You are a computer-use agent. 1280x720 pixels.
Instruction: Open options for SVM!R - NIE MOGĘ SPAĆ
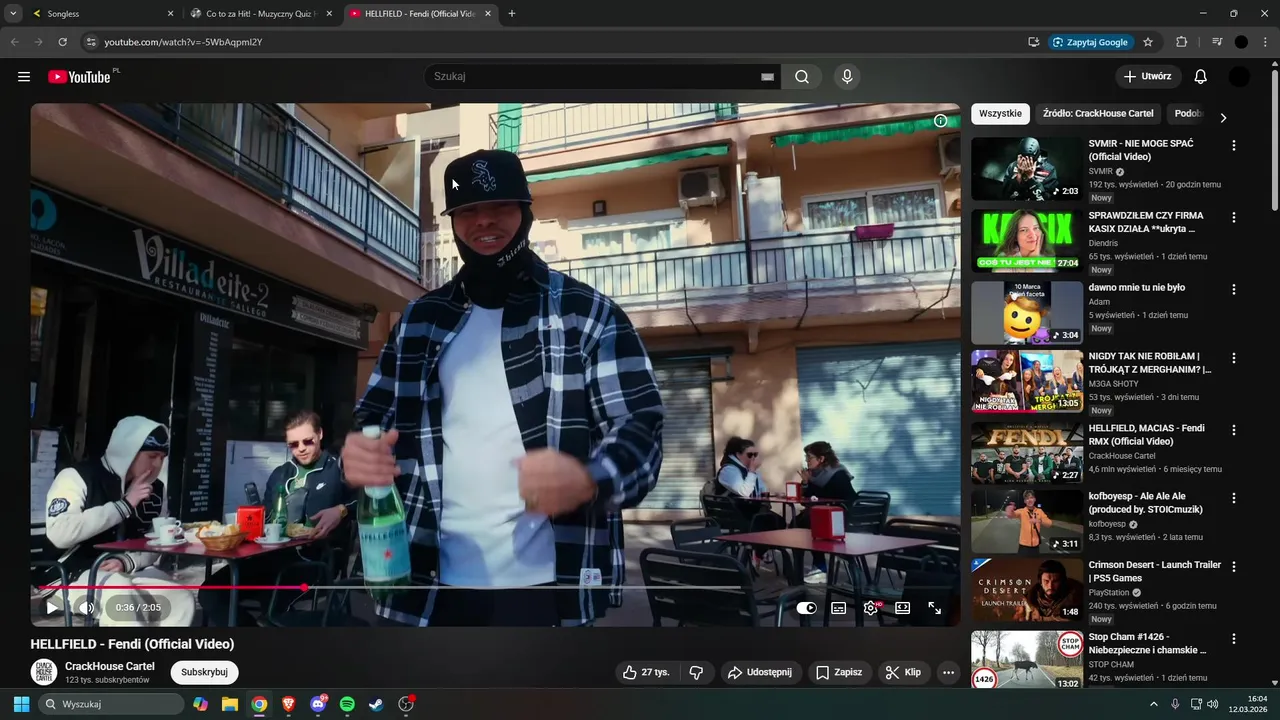(x=1233, y=145)
